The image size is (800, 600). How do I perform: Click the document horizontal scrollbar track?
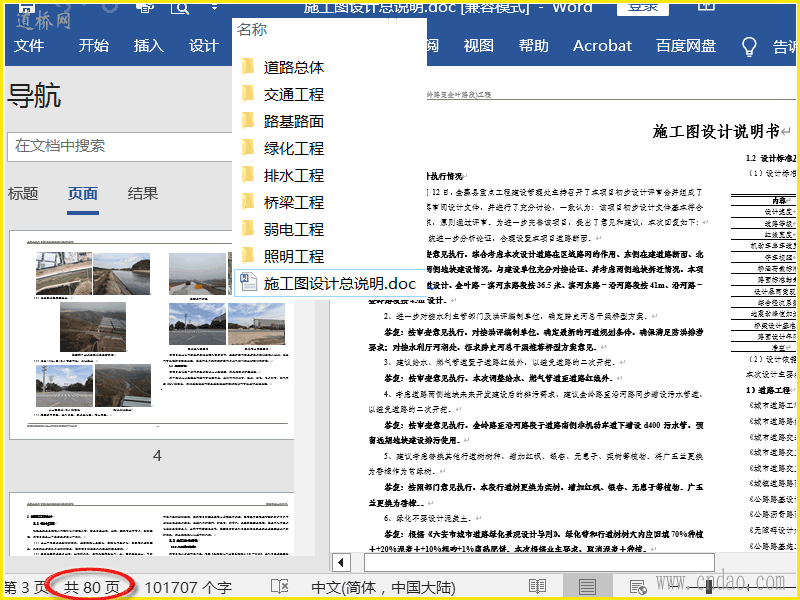click(x=539, y=563)
